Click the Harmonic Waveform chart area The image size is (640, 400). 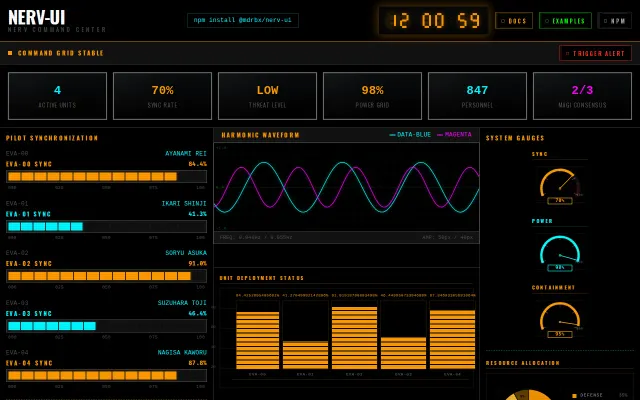(347, 187)
